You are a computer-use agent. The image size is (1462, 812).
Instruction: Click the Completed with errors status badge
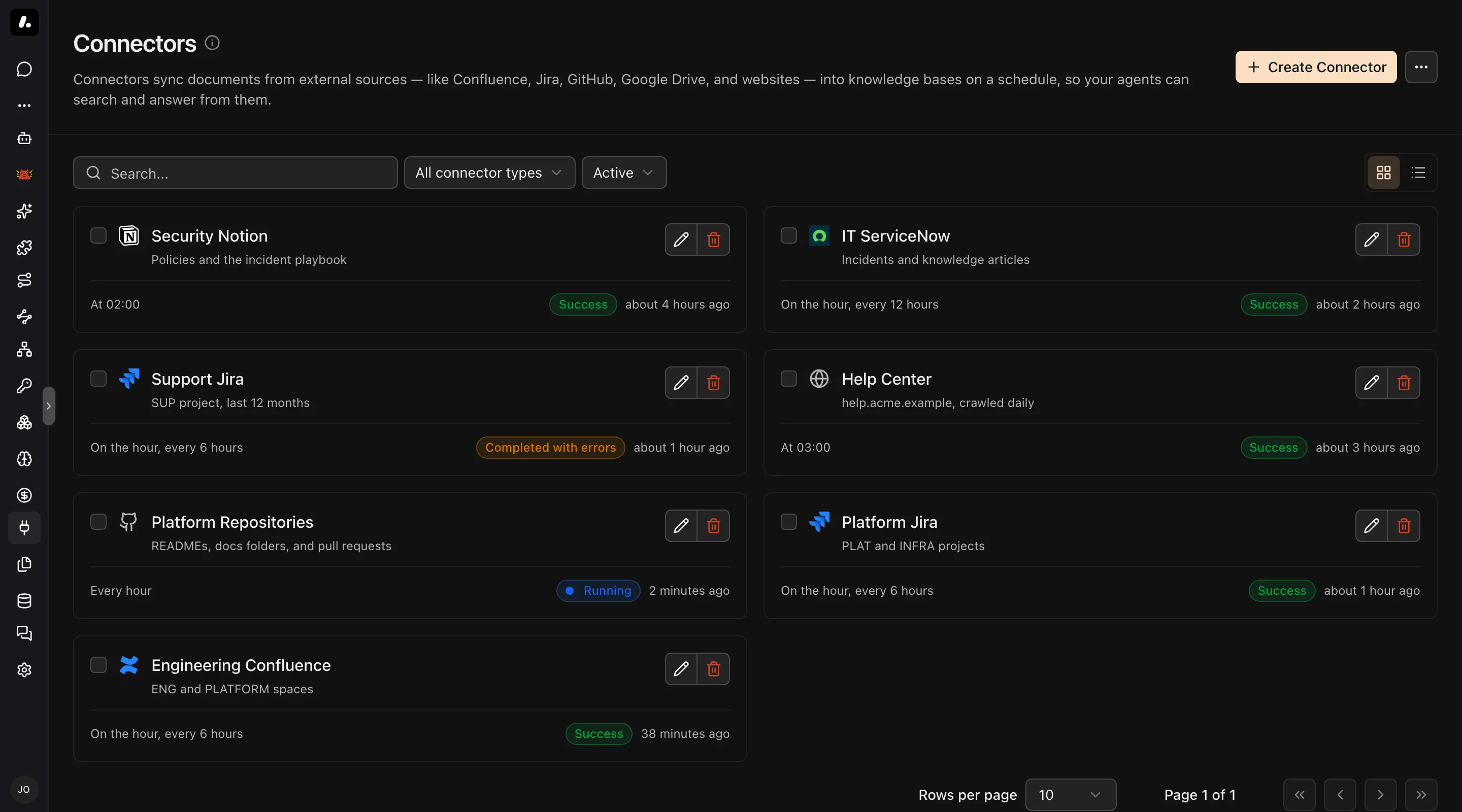point(550,447)
